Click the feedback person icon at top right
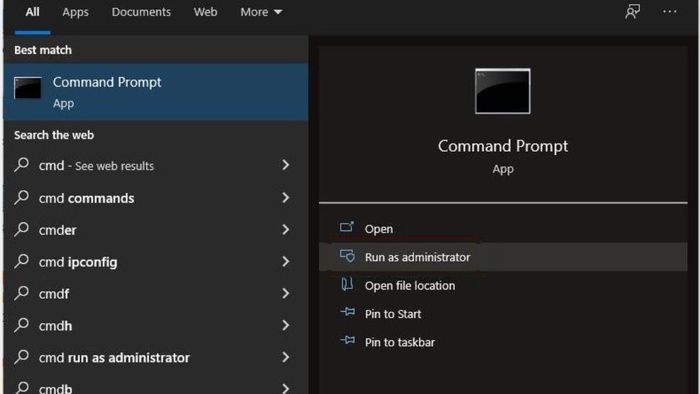The image size is (700, 394). click(x=633, y=12)
